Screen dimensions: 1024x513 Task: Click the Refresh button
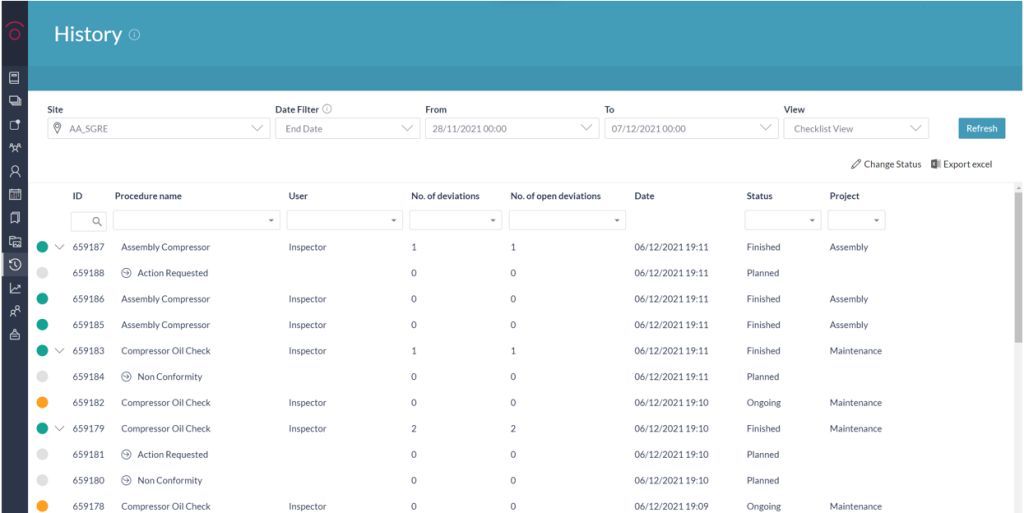pos(982,129)
